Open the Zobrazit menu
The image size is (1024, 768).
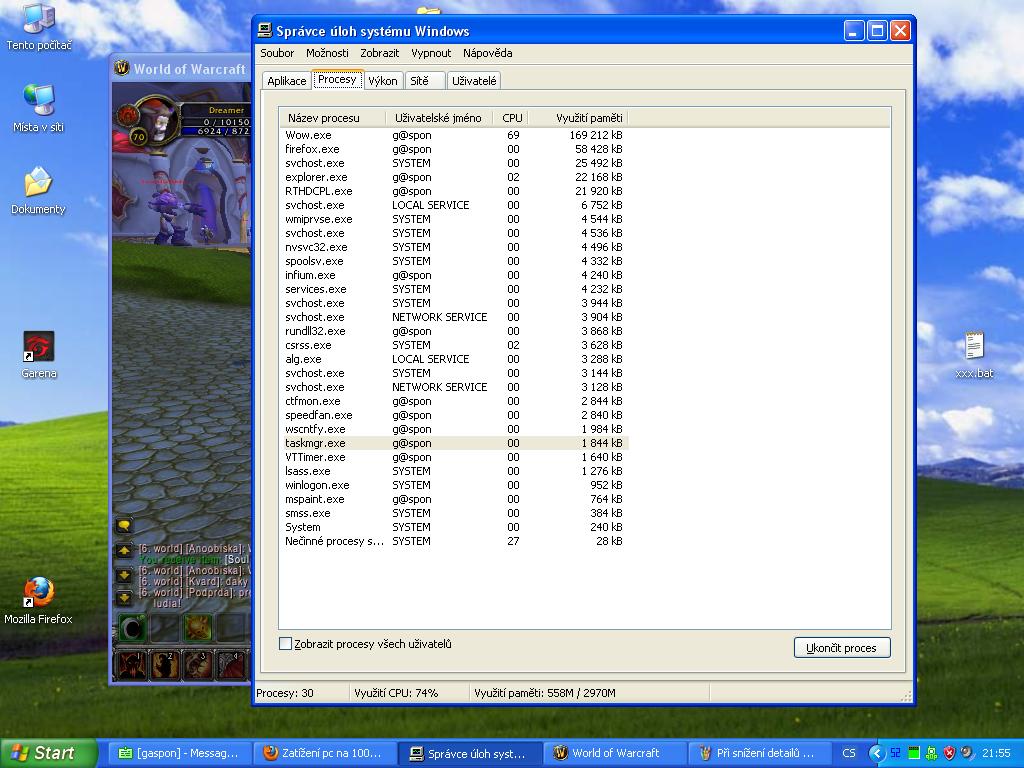tap(379, 53)
